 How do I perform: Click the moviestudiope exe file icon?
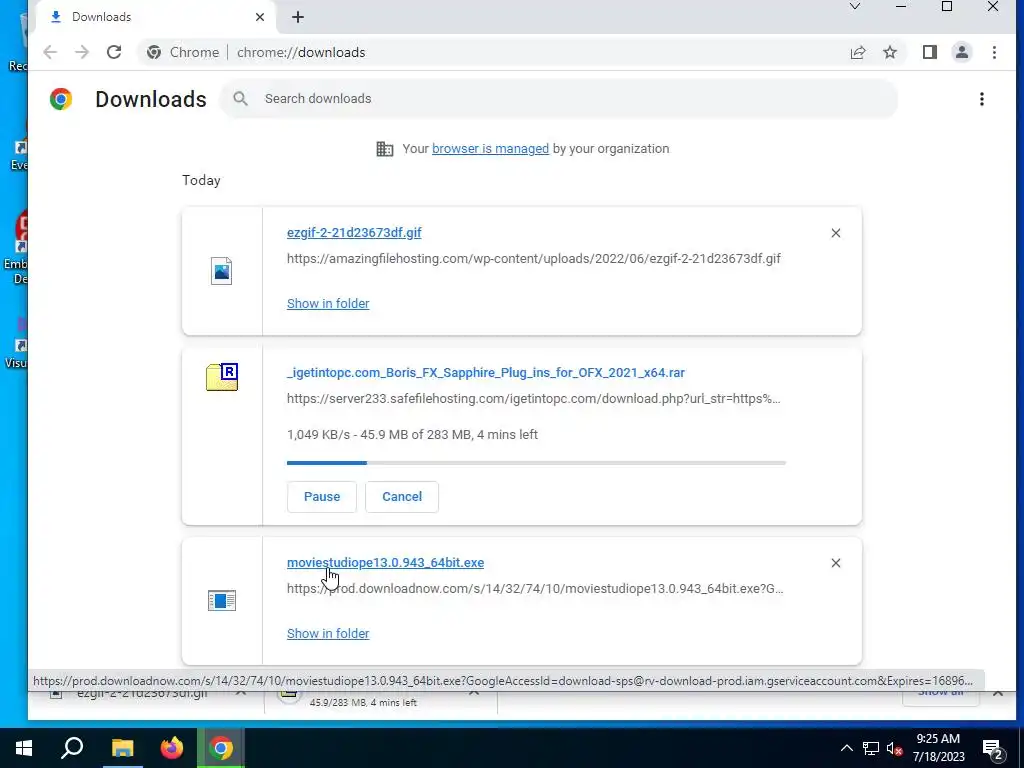[x=221, y=600]
